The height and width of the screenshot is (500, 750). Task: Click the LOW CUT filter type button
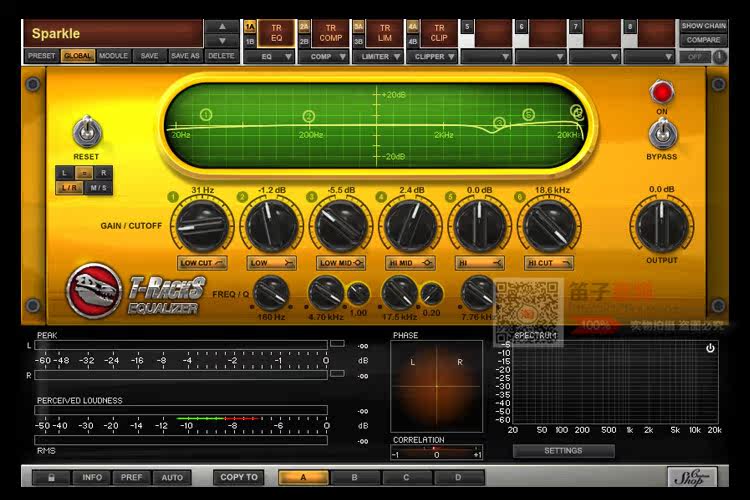click(x=202, y=263)
